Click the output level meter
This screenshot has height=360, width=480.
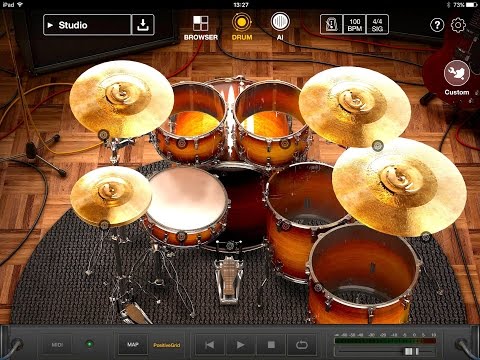point(385,341)
